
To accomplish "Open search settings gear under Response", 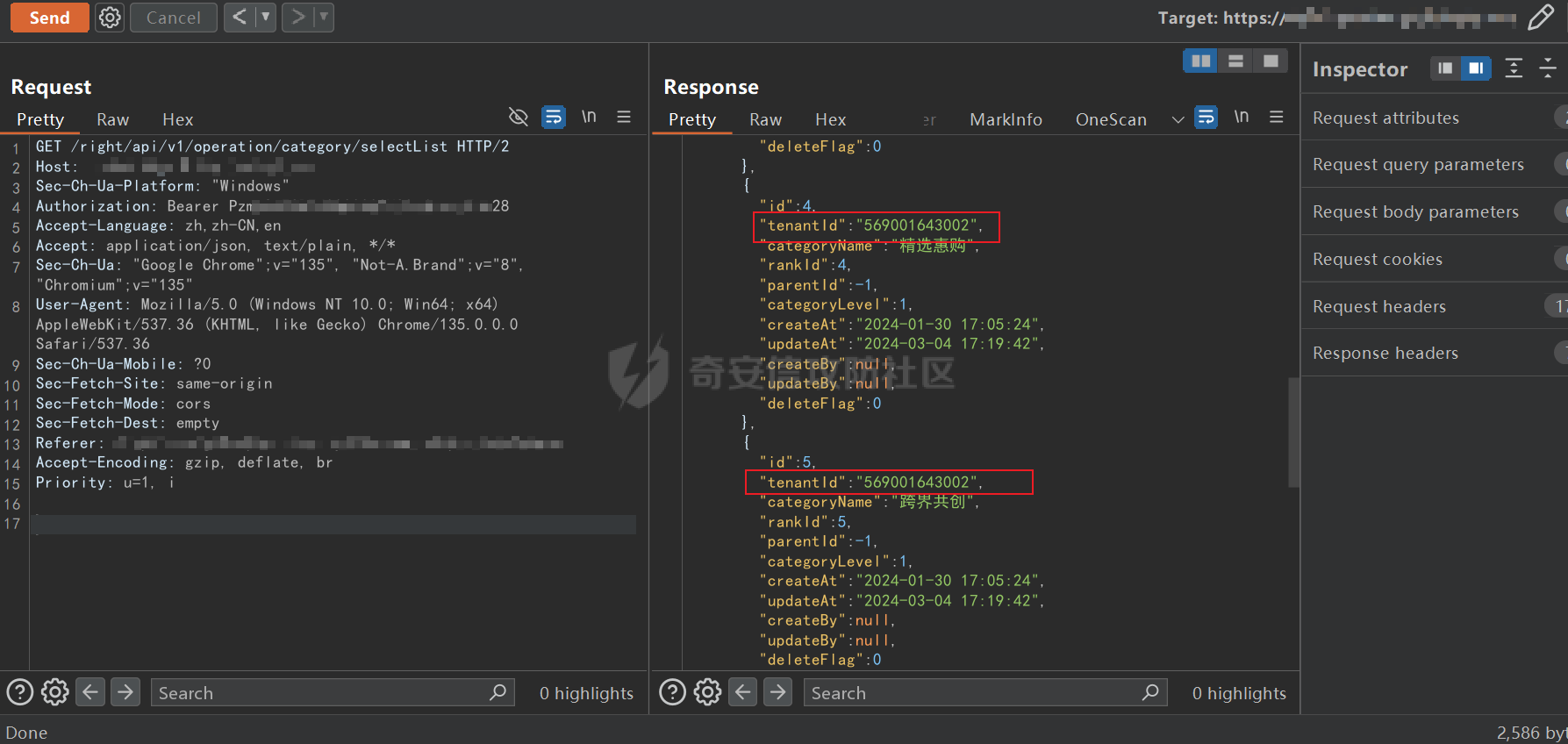I will coord(708,692).
